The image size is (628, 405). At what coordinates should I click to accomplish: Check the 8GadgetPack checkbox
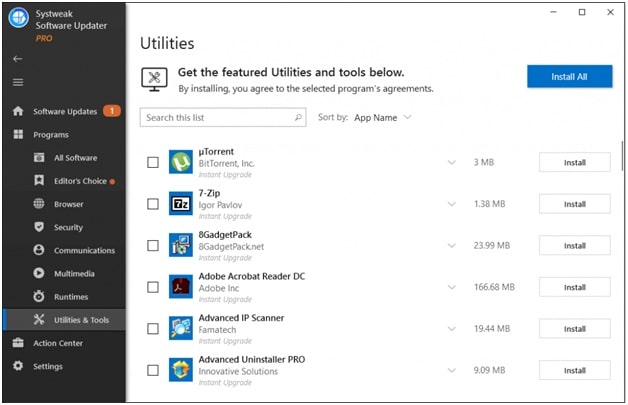[153, 246]
